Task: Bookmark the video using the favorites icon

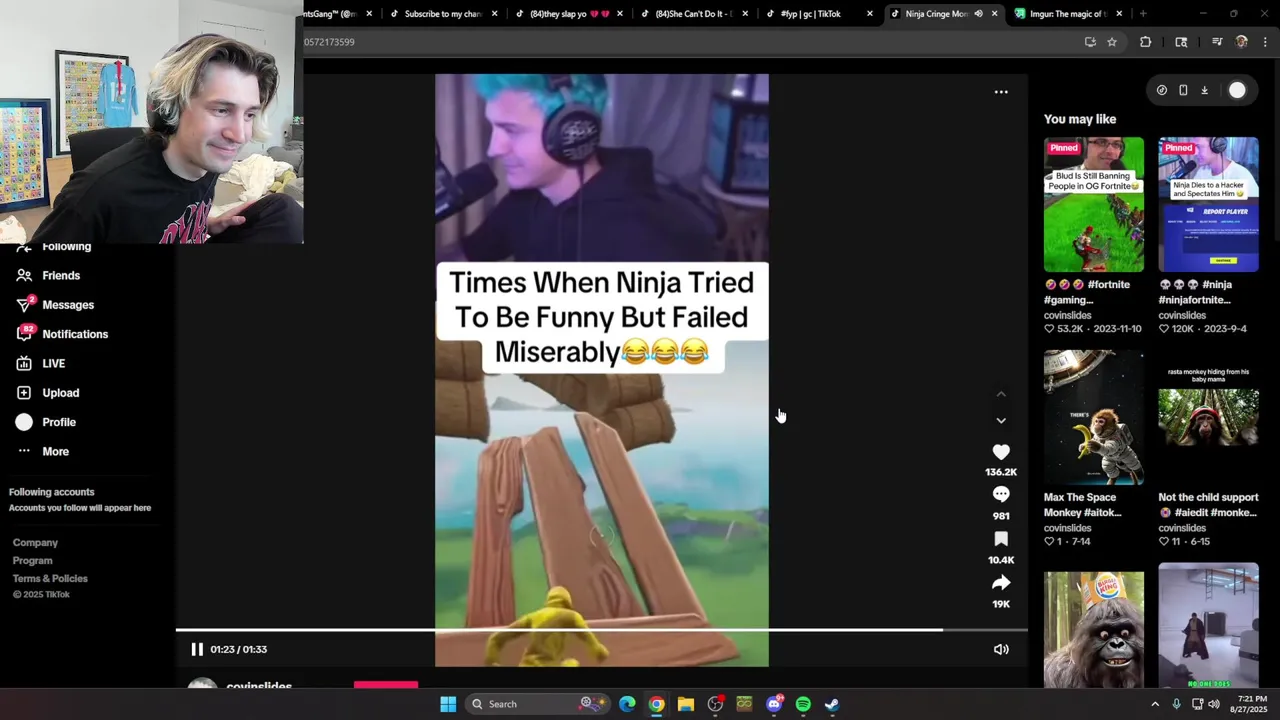Action: [x=1001, y=540]
